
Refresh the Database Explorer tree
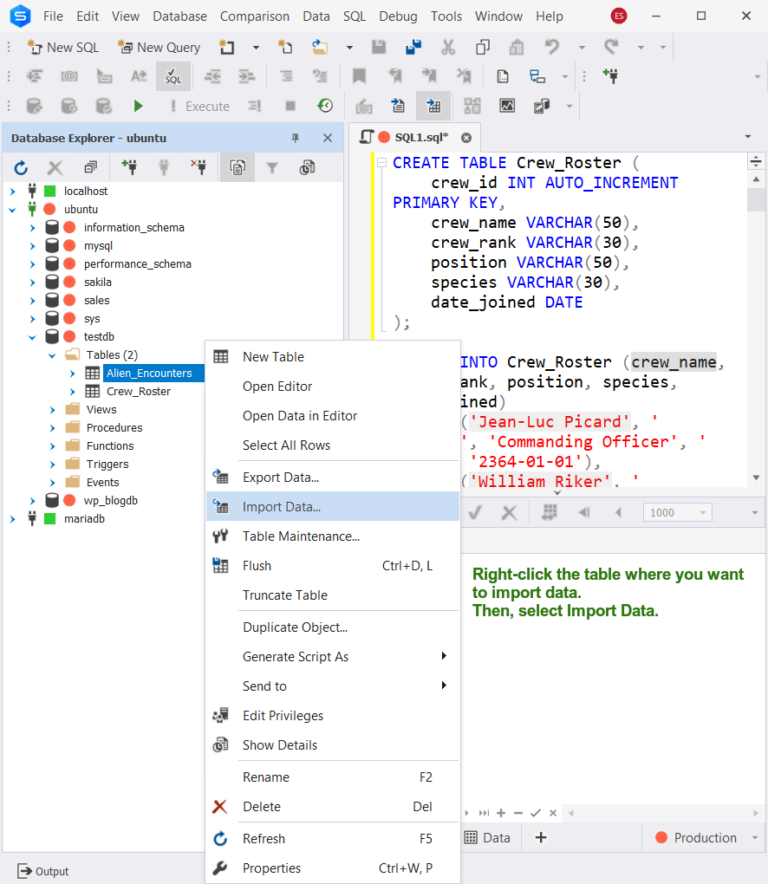tap(21, 167)
